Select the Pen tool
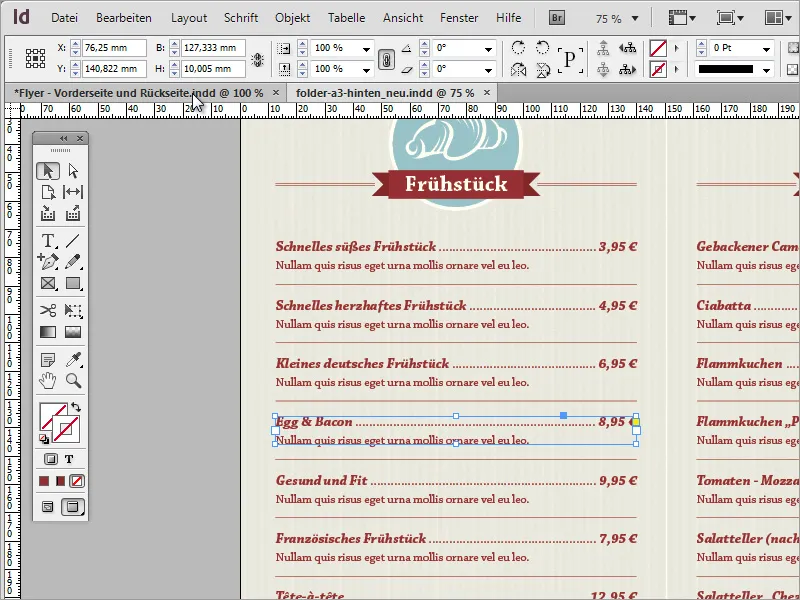The width and height of the screenshot is (800, 600). tap(48, 261)
